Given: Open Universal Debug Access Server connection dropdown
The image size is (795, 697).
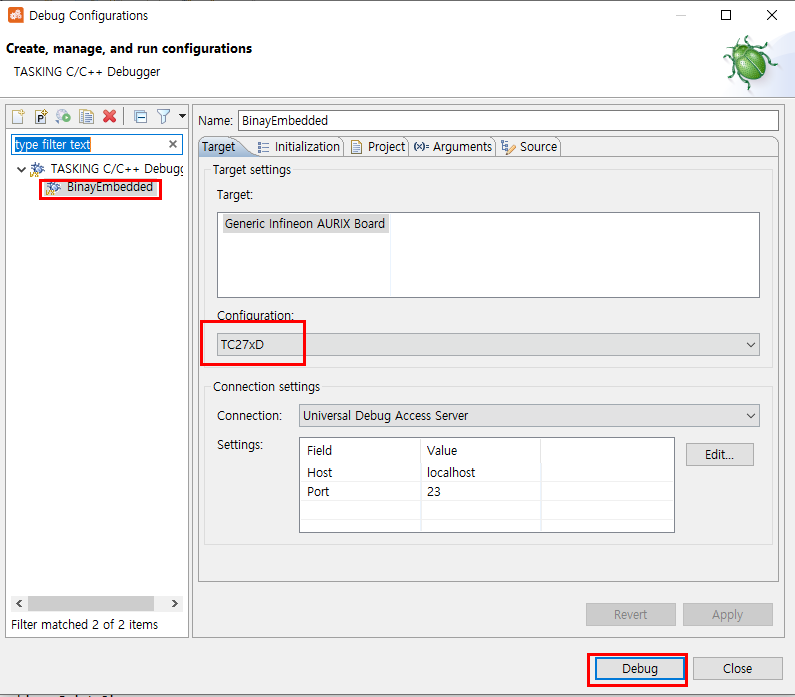Looking at the screenshot, I should pos(529,416).
